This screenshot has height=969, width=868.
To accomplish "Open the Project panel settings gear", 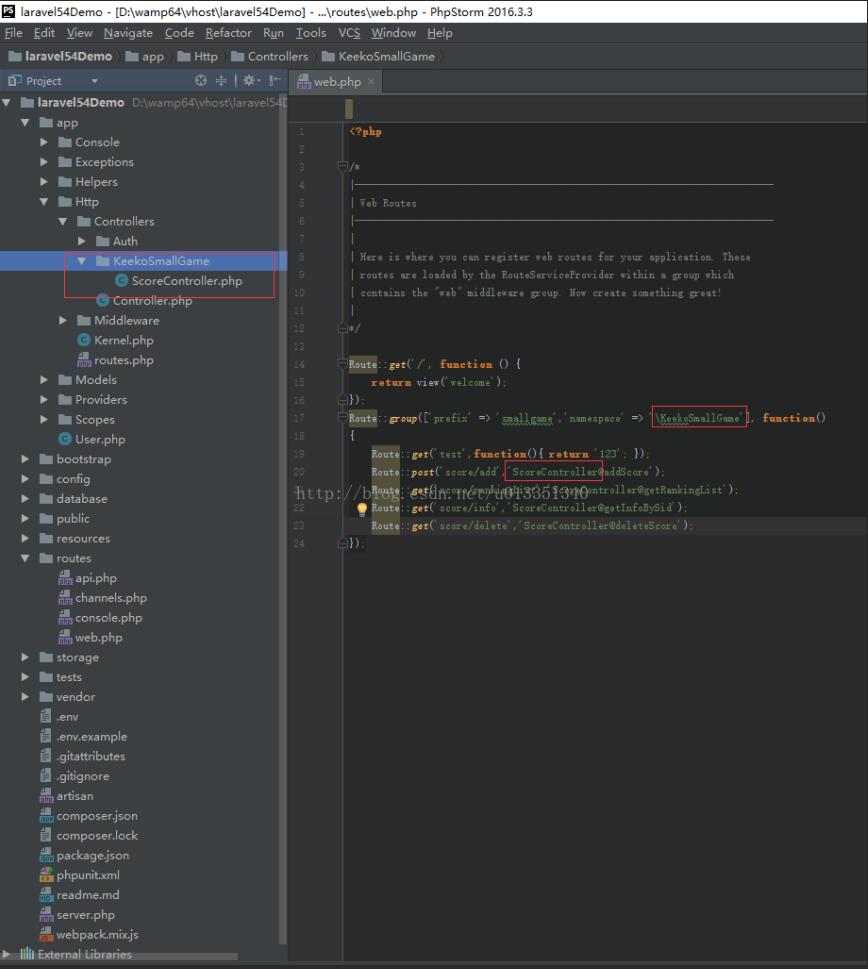I will point(245,81).
